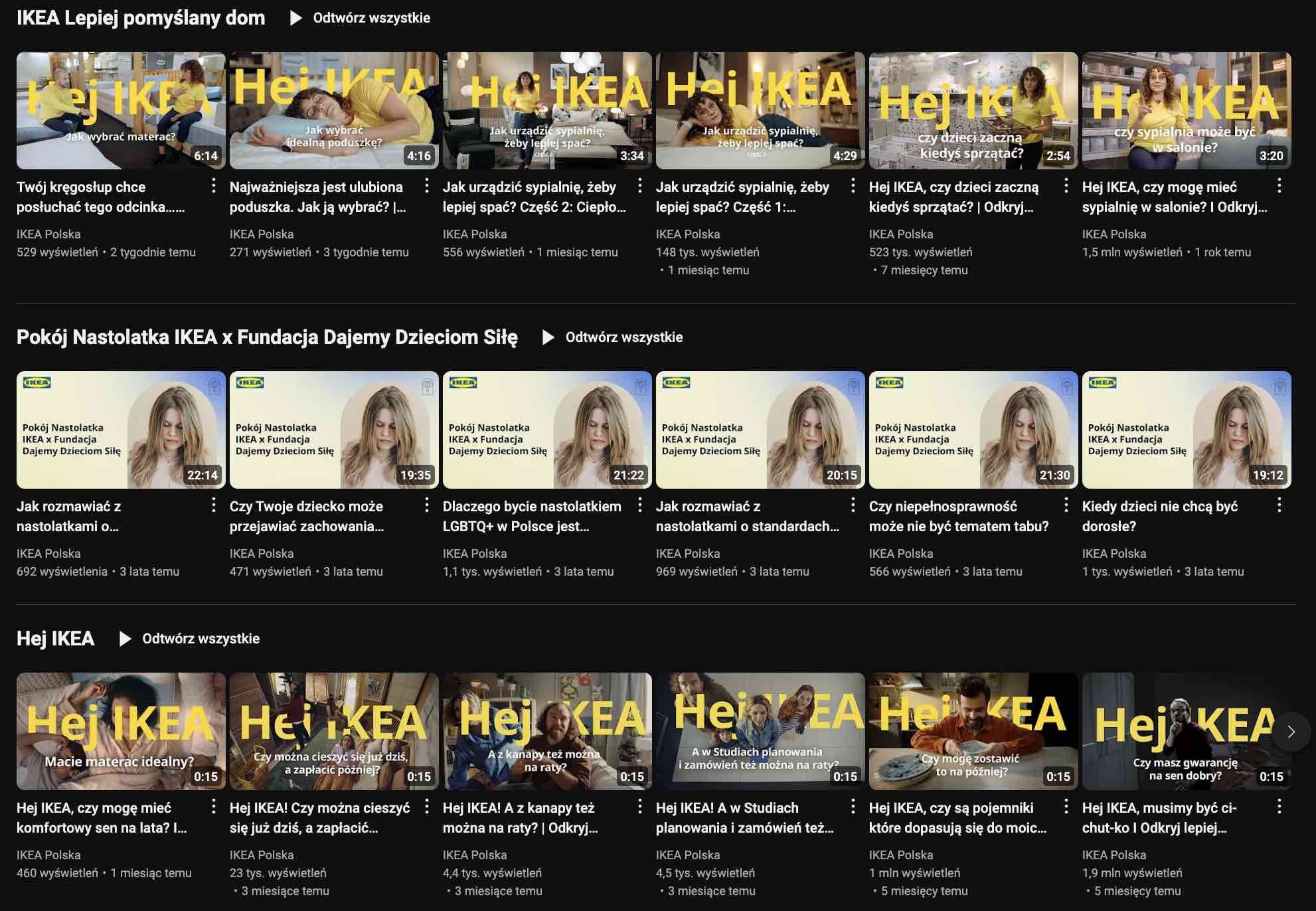This screenshot has height=911, width=1316.
Task: Click the play icon next to 'IKEA Lepiej pomyślany dom'
Action: point(293,18)
